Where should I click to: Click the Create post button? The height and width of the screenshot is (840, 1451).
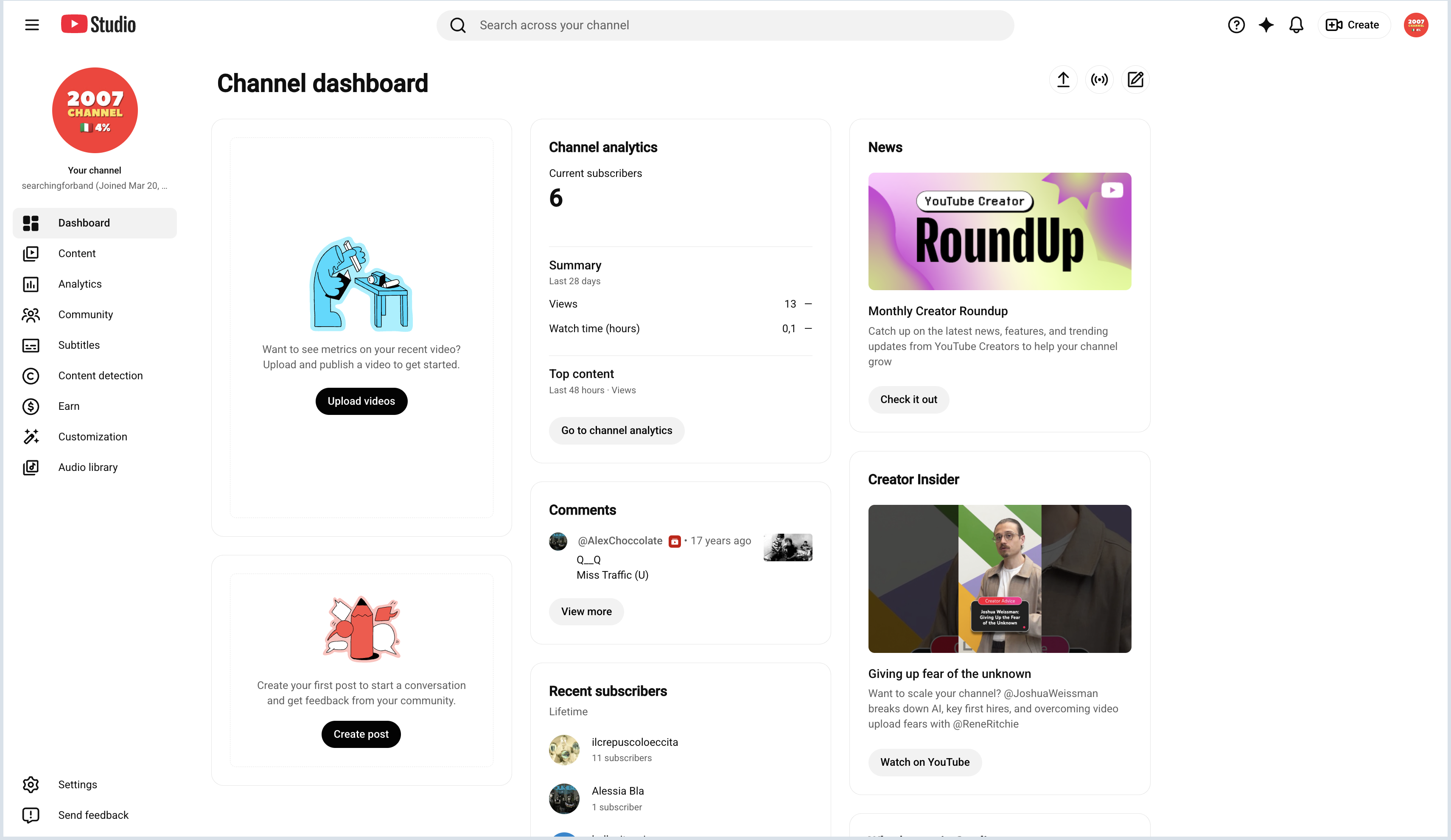[361, 734]
